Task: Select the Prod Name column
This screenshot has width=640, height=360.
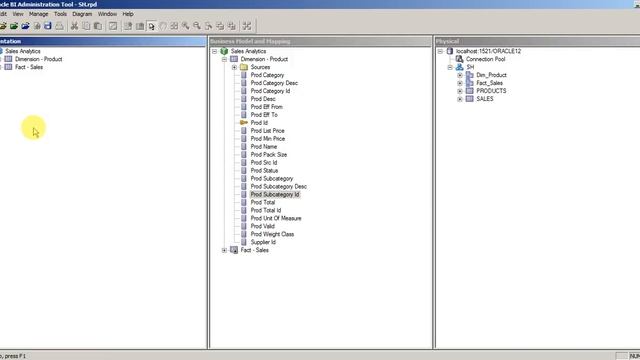Action: [x=264, y=147]
